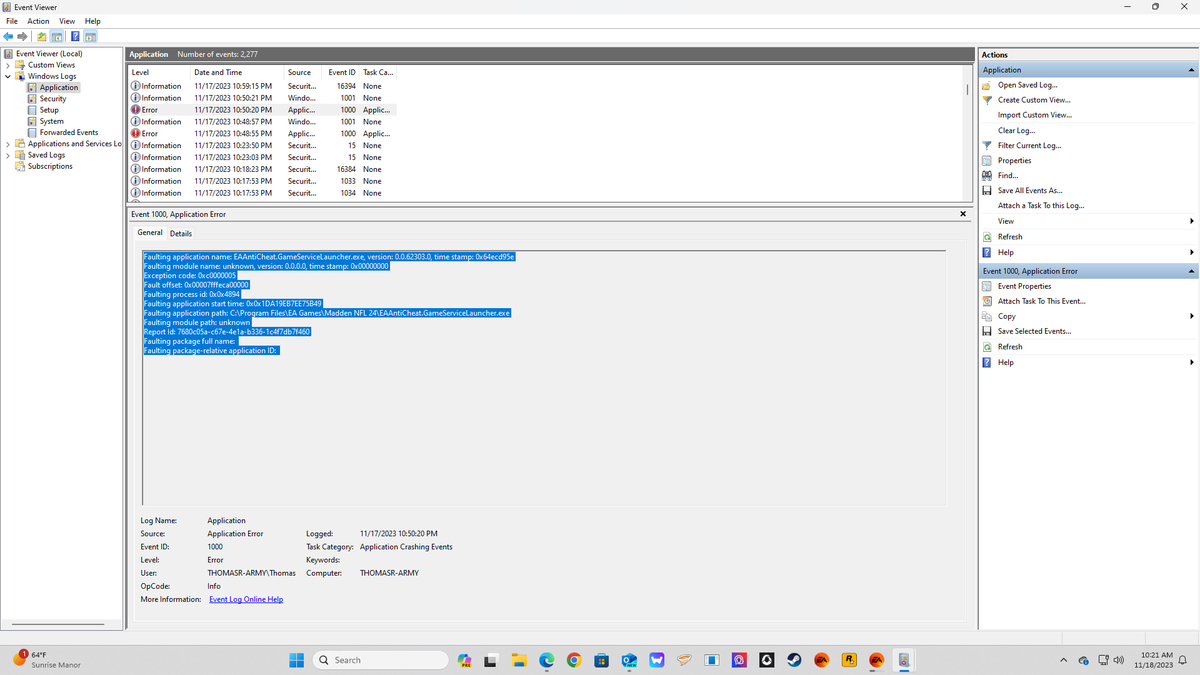Image resolution: width=1200 pixels, height=675 pixels.
Task: Collapse the Windows Logs tree node
Action: [8, 76]
